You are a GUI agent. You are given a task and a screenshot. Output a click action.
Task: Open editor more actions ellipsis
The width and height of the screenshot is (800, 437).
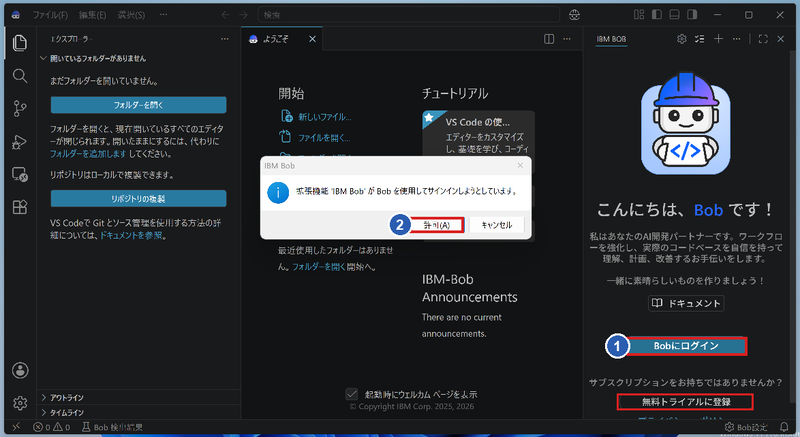(567, 39)
